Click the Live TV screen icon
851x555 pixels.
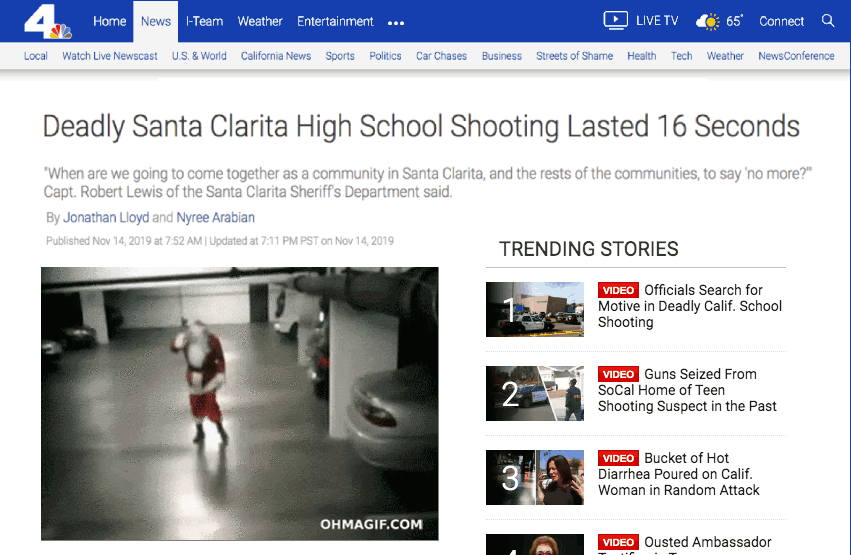[615, 21]
